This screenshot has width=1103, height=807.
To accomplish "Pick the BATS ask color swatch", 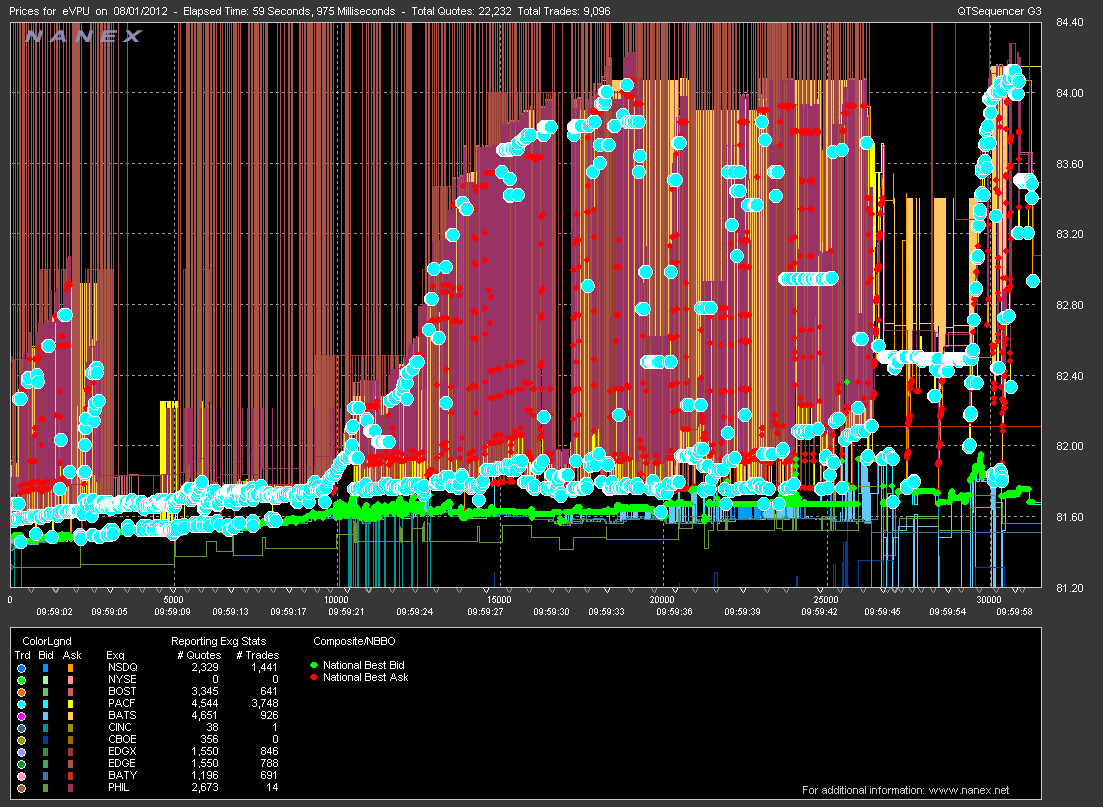I will tap(70, 716).
